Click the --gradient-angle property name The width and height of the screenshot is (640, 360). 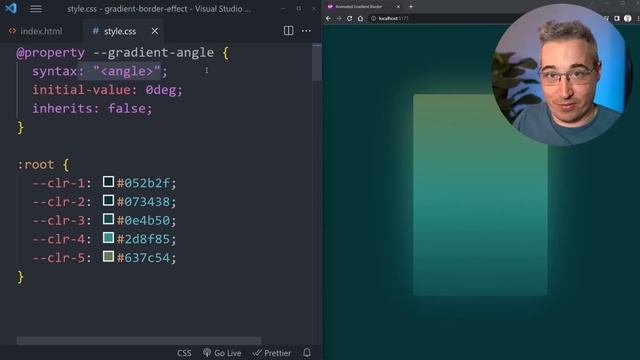pos(153,53)
